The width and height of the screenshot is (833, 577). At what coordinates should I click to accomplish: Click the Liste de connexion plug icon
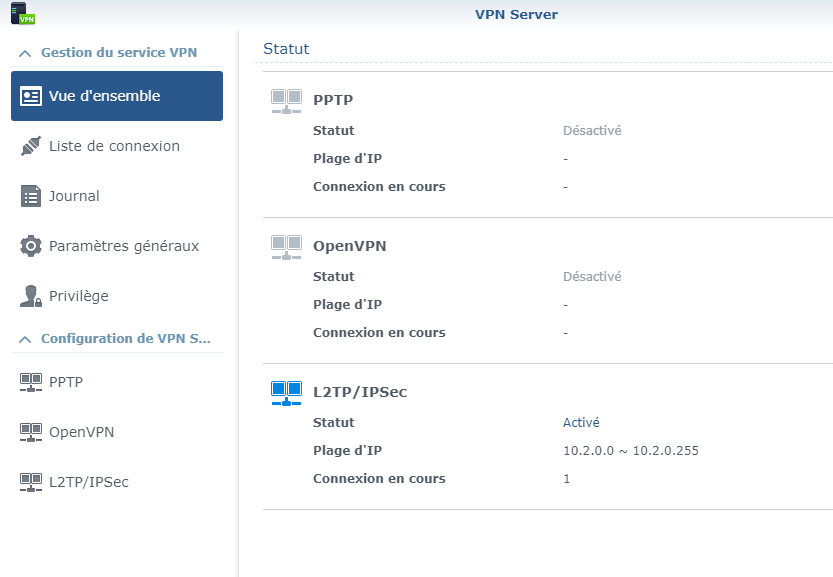(31, 146)
